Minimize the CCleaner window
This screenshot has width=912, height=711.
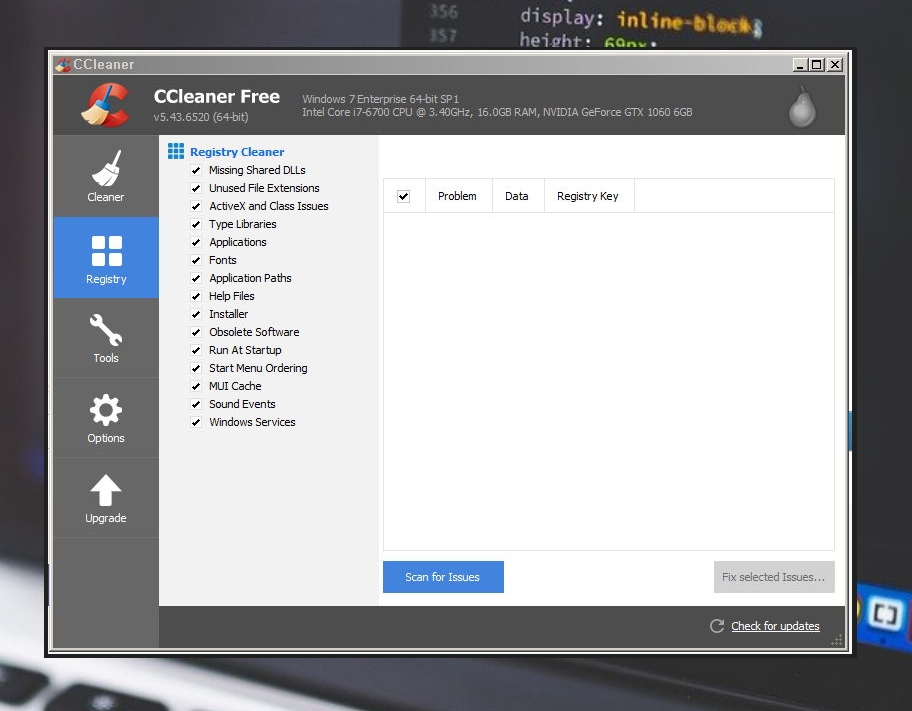pos(800,65)
